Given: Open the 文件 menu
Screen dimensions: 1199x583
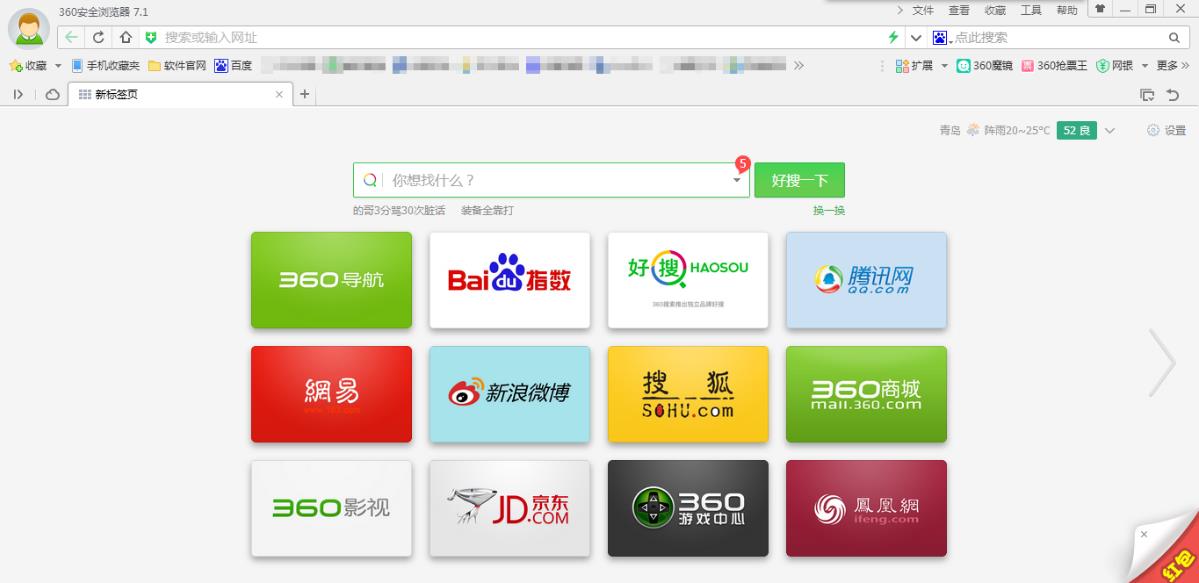Looking at the screenshot, I should [x=923, y=10].
